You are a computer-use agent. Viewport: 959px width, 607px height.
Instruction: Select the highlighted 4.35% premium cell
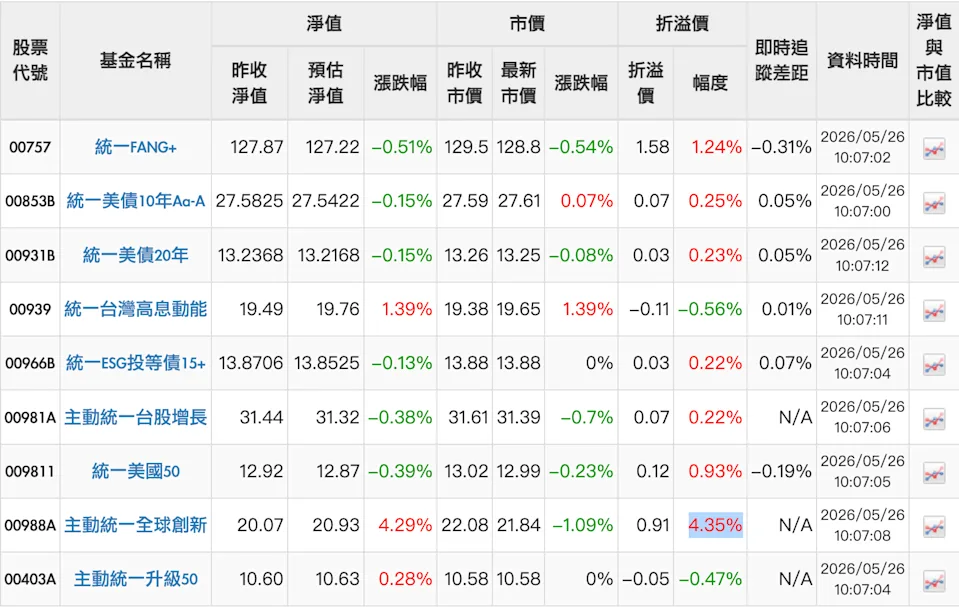(x=716, y=525)
